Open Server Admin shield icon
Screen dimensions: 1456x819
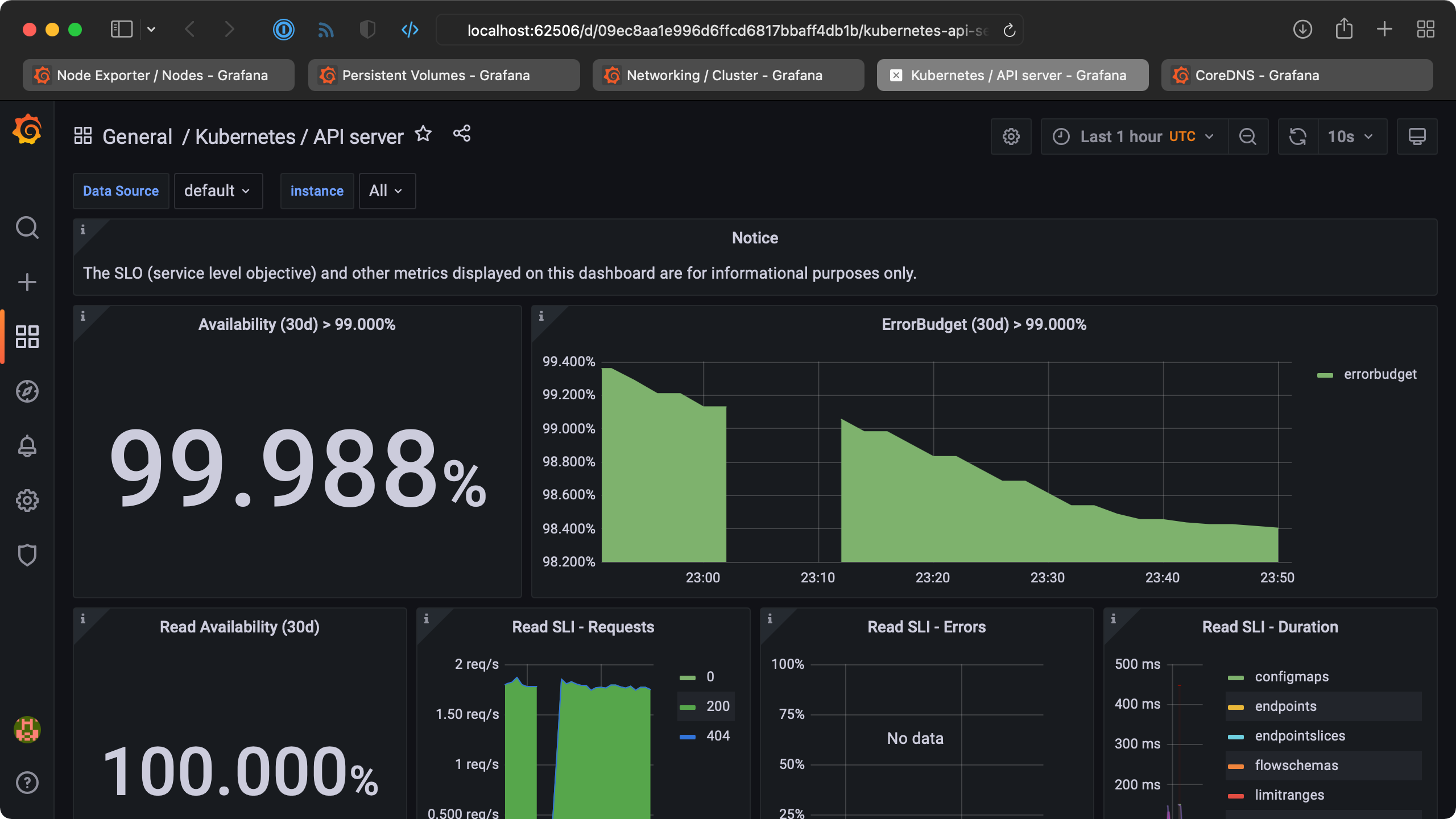pyautogui.click(x=27, y=555)
